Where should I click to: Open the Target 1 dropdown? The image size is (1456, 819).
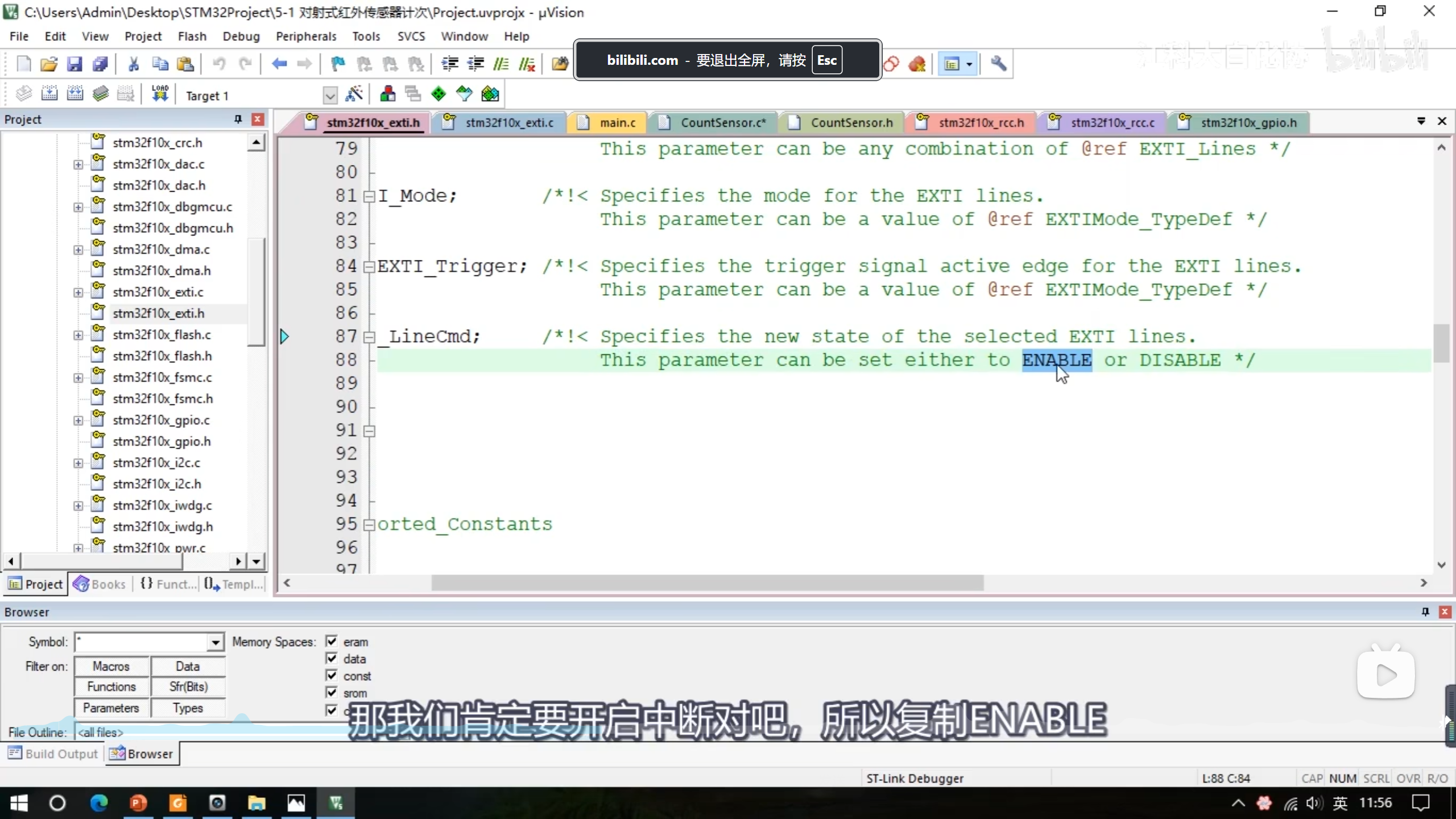tap(330, 96)
